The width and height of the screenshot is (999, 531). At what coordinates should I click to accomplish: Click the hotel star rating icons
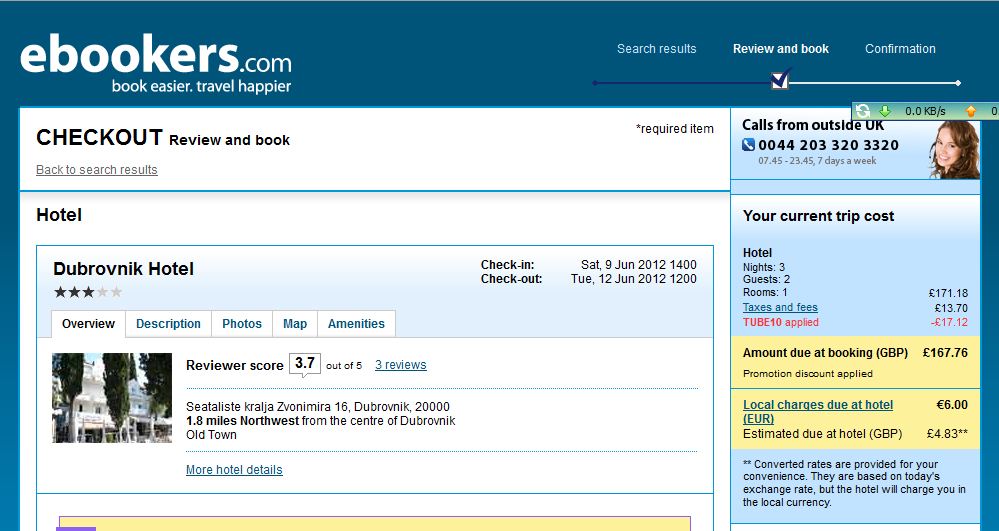click(88, 293)
